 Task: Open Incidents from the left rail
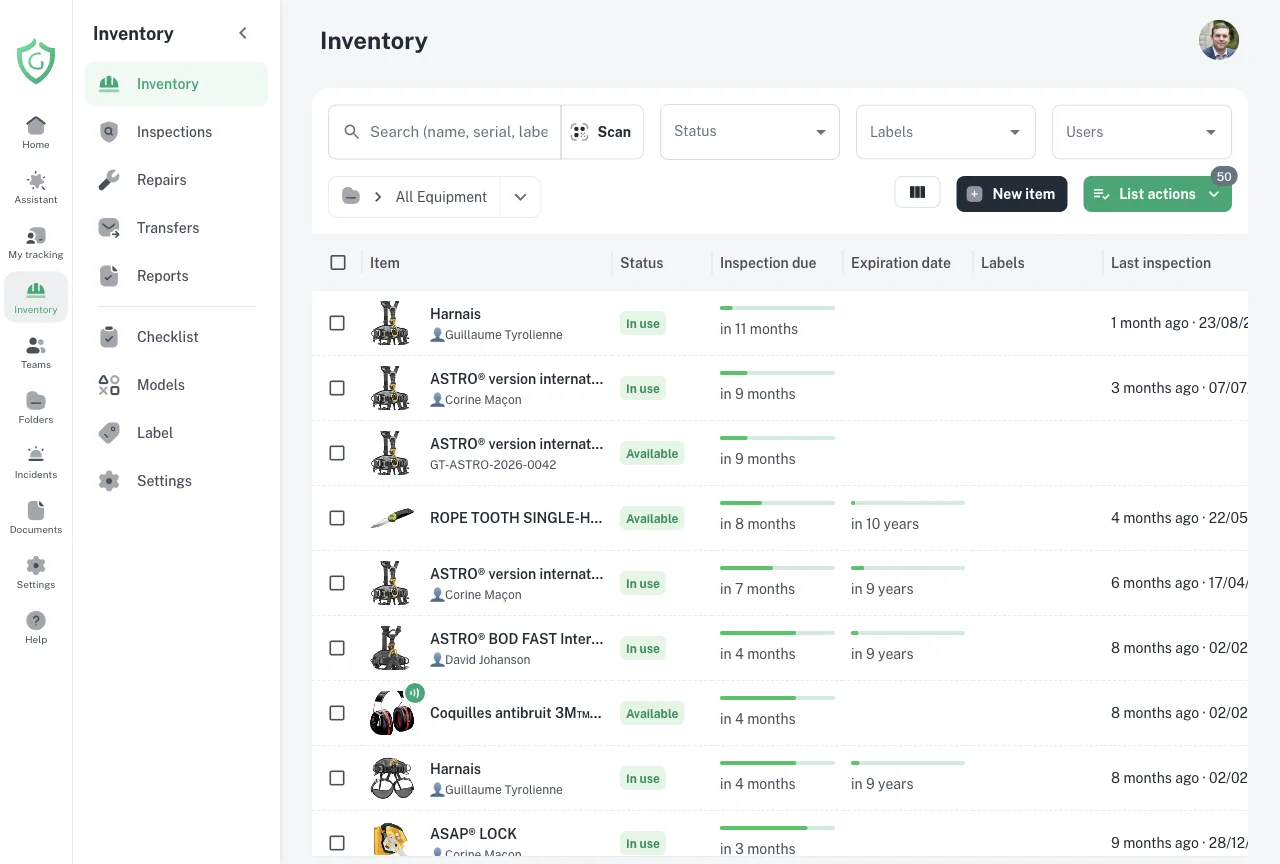pos(36,462)
